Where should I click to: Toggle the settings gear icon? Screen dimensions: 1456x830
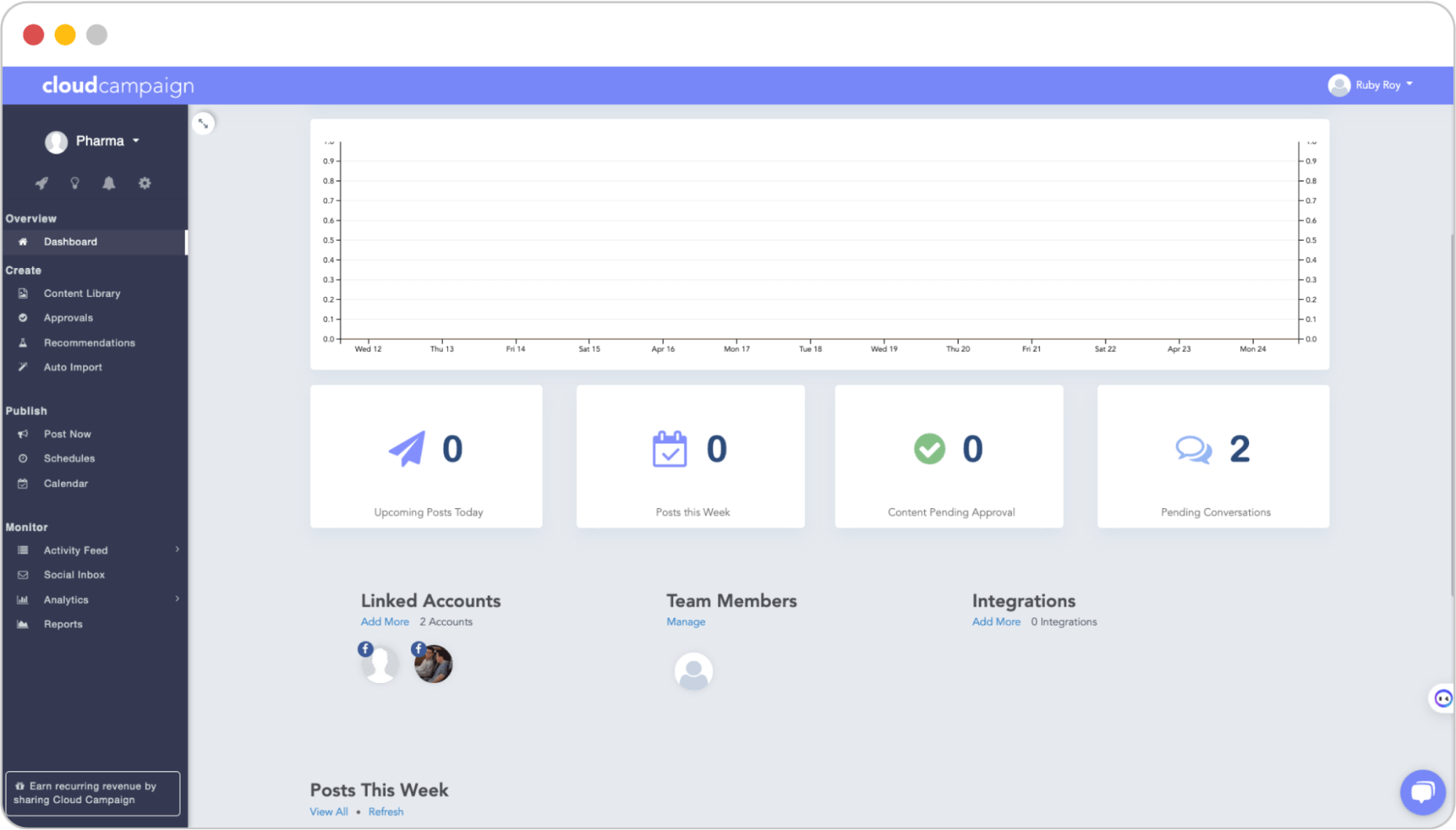[144, 183]
